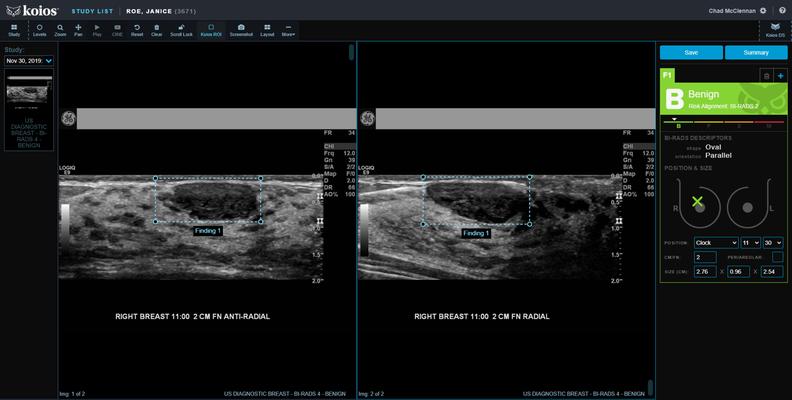This screenshot has width=792, height=400.
Task: Delete finding F1 with trash icon
Action: click(766, 75)
